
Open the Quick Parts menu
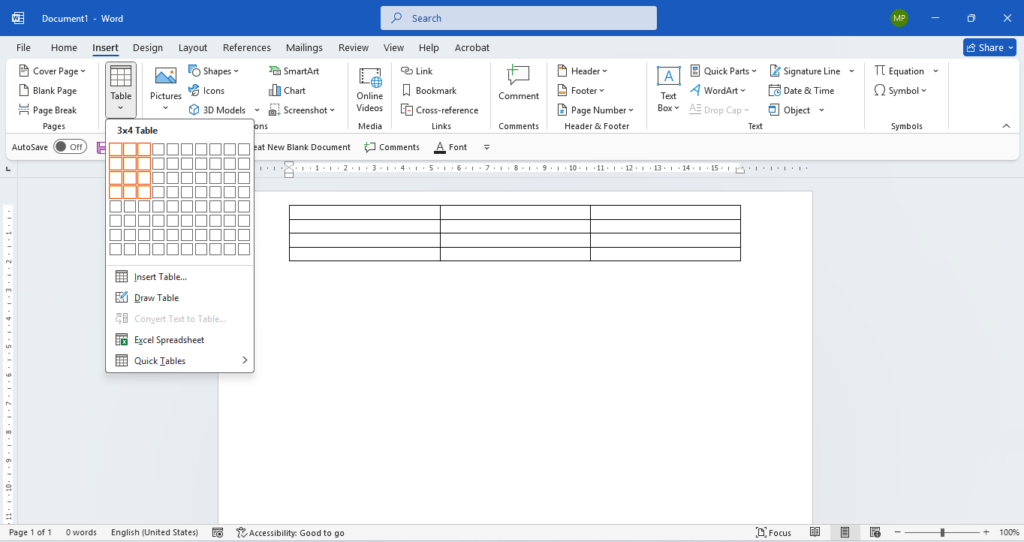[x=724, y=71]
